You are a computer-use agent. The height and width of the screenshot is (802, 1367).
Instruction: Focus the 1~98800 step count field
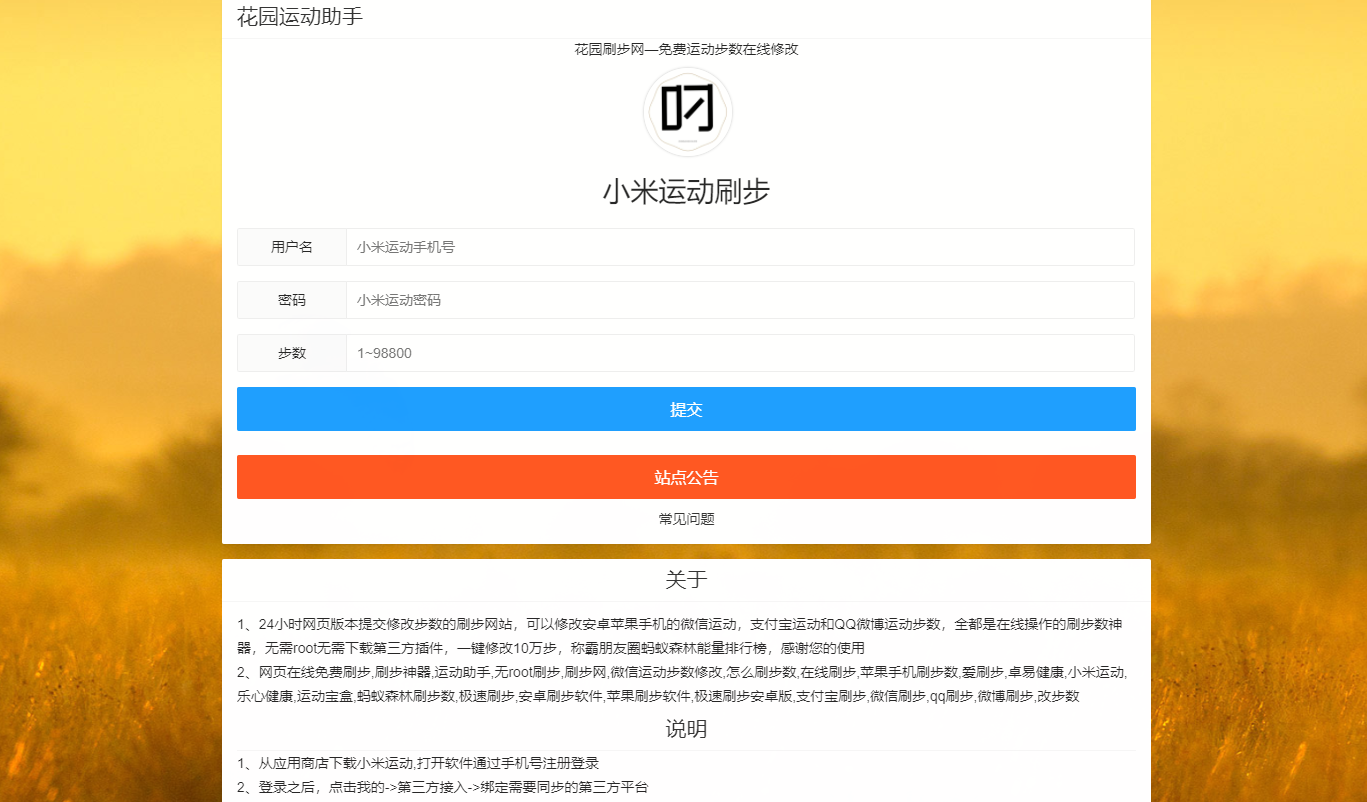point(740,353)
